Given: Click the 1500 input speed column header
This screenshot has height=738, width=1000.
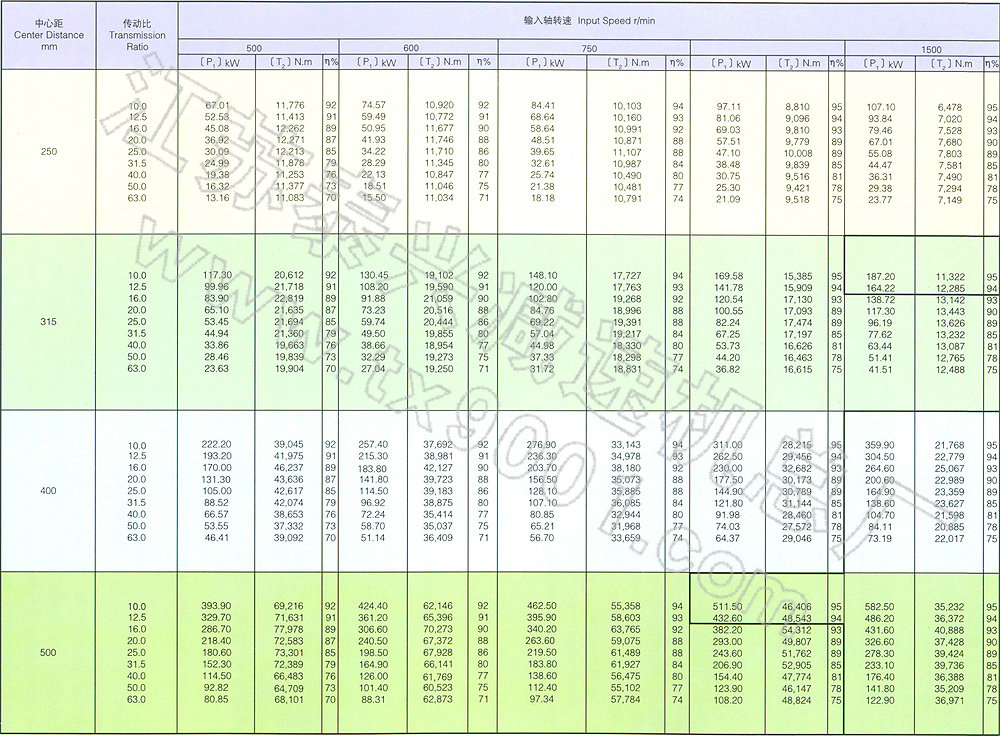Looking at the screenshot, I should pyautogui.click(x=932, y=48).
